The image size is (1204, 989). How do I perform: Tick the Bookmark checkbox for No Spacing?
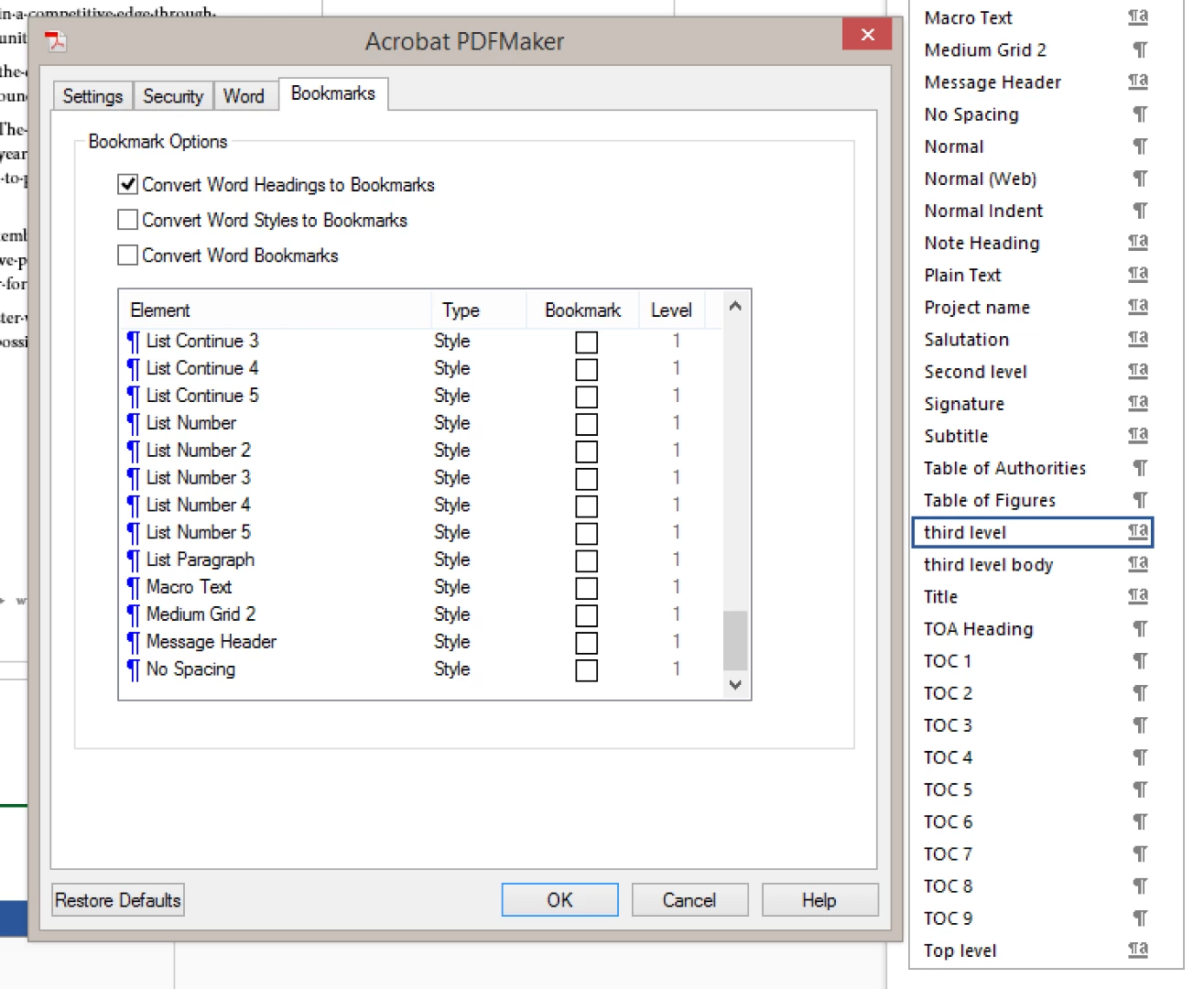pyautogui.click(x=587, y=671)
